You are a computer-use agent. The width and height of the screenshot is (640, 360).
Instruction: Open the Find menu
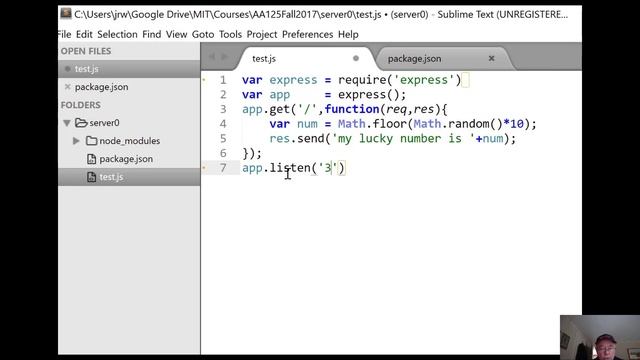coord(151,34)
